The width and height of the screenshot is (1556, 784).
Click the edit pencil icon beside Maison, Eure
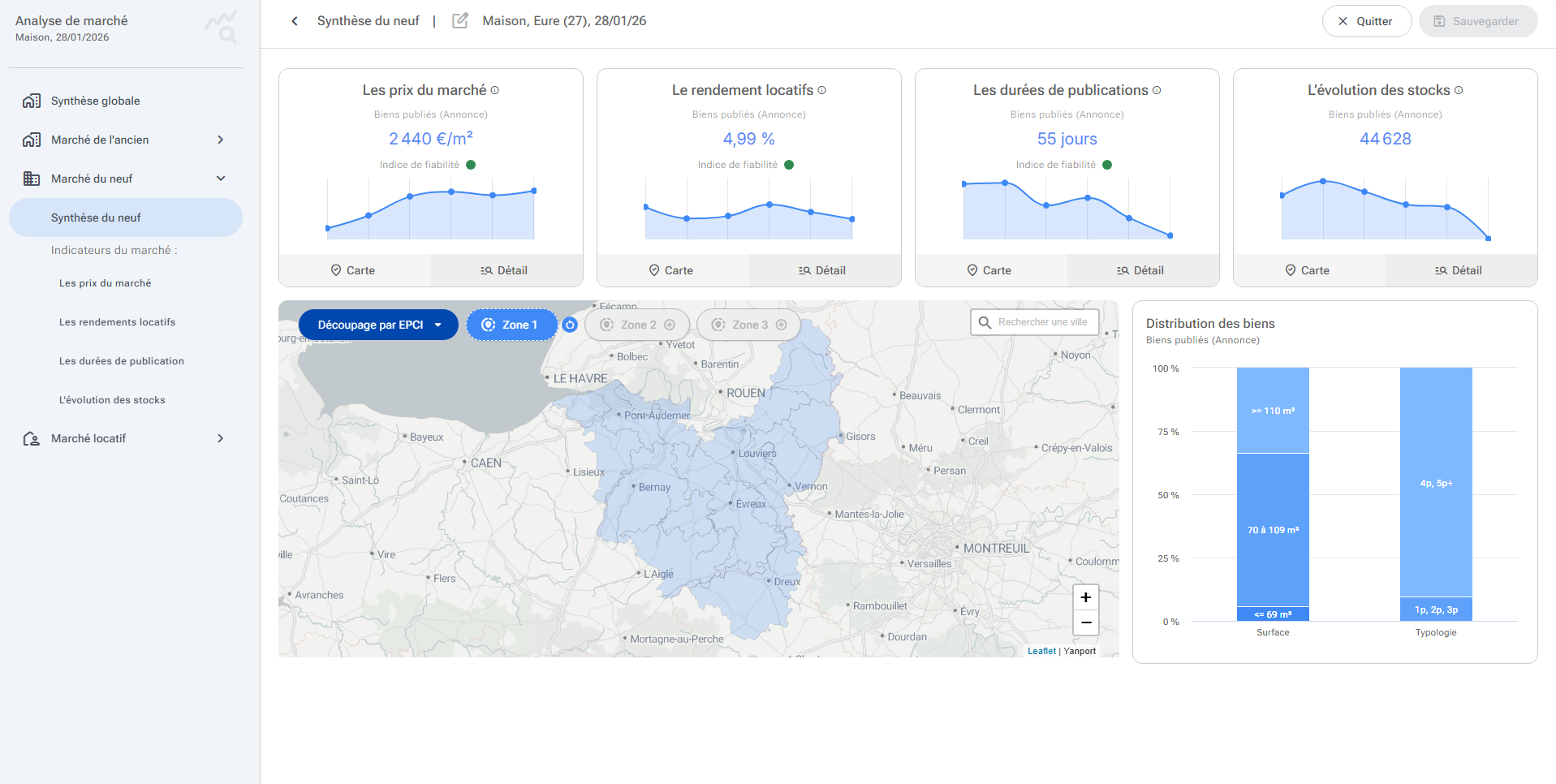(460, 21)
